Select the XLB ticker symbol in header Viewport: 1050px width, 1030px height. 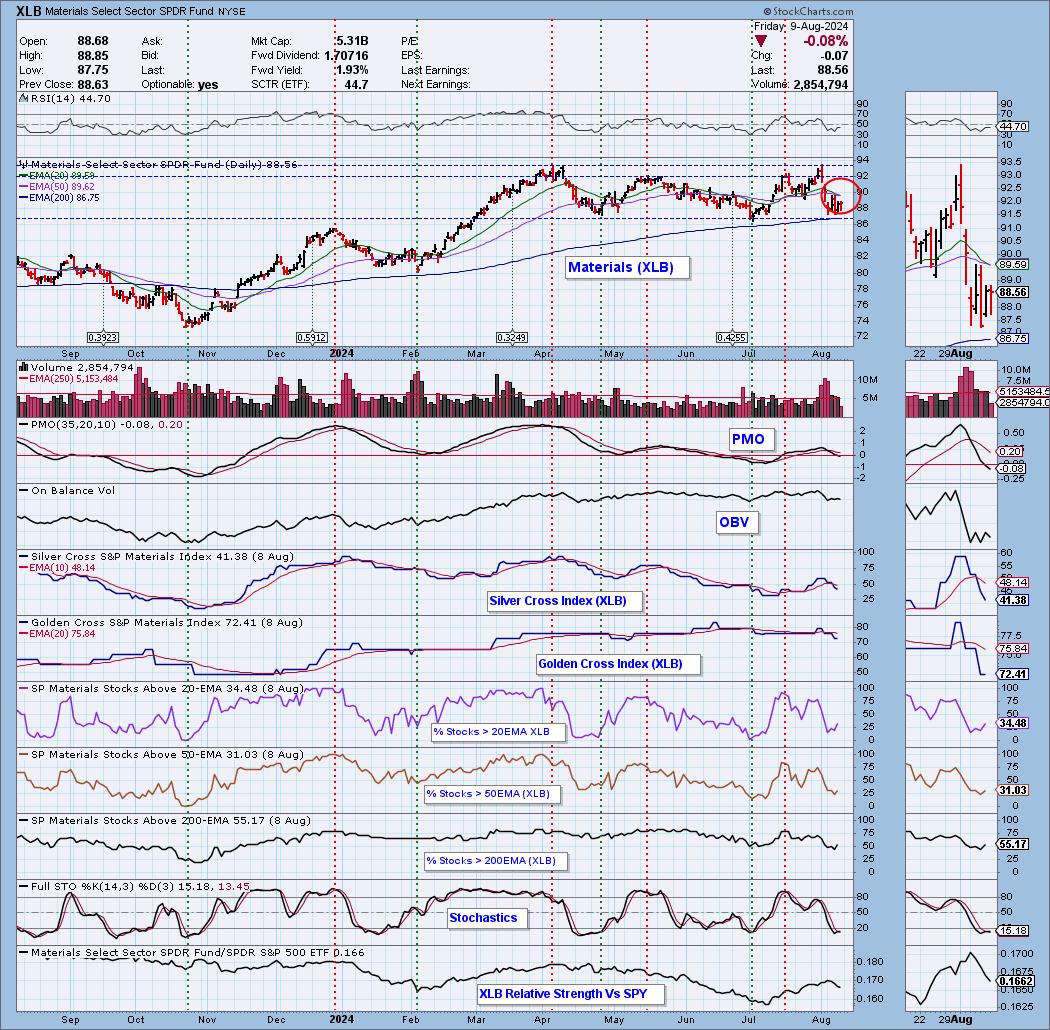click(27, 11)
